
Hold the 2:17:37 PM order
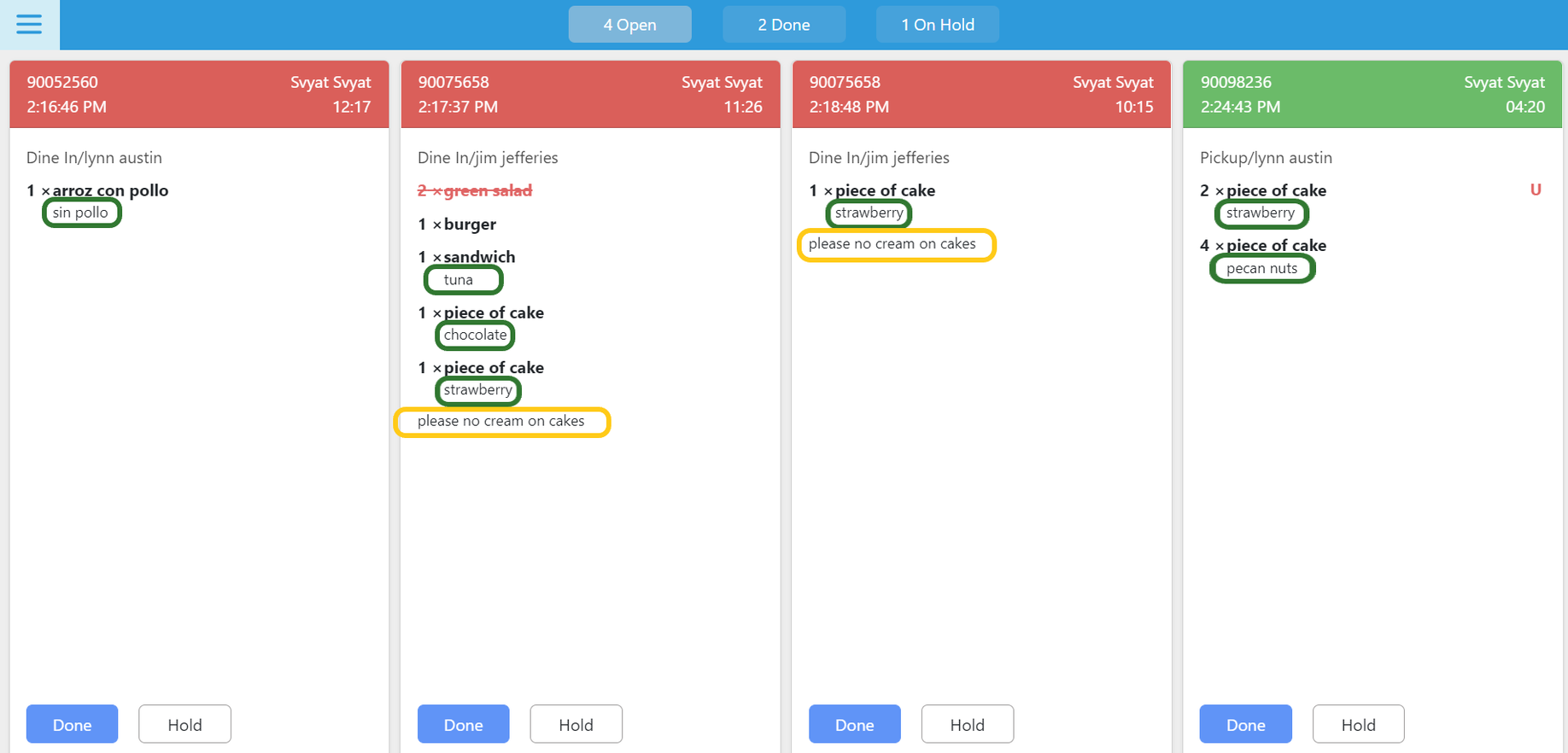point(576,724)
